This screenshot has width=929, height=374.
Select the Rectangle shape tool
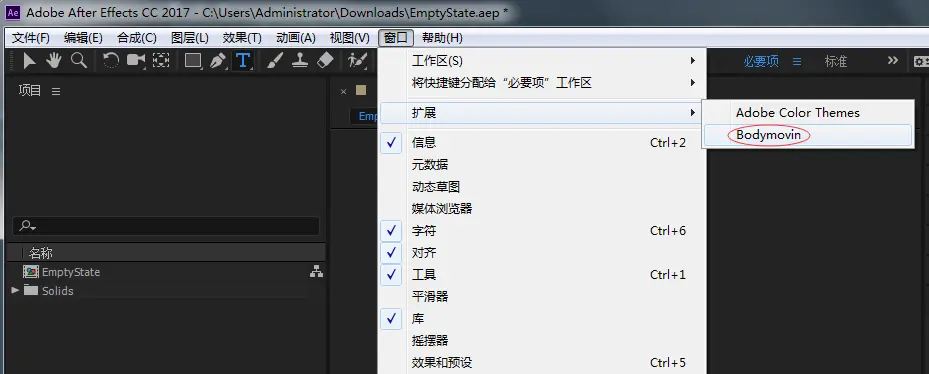pos(193,60)
